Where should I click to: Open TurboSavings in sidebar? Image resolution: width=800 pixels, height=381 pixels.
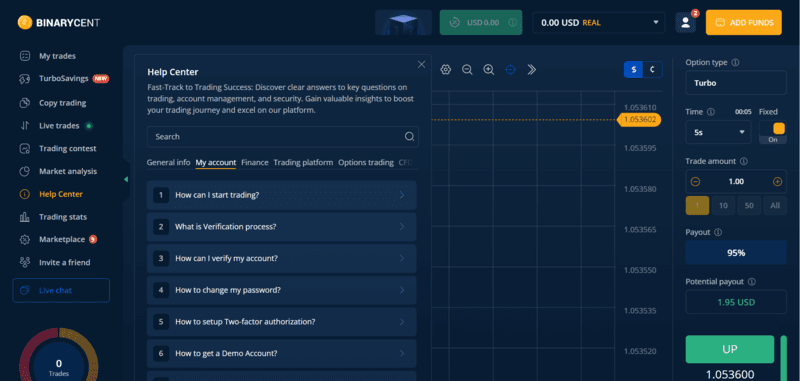point(64,79)
